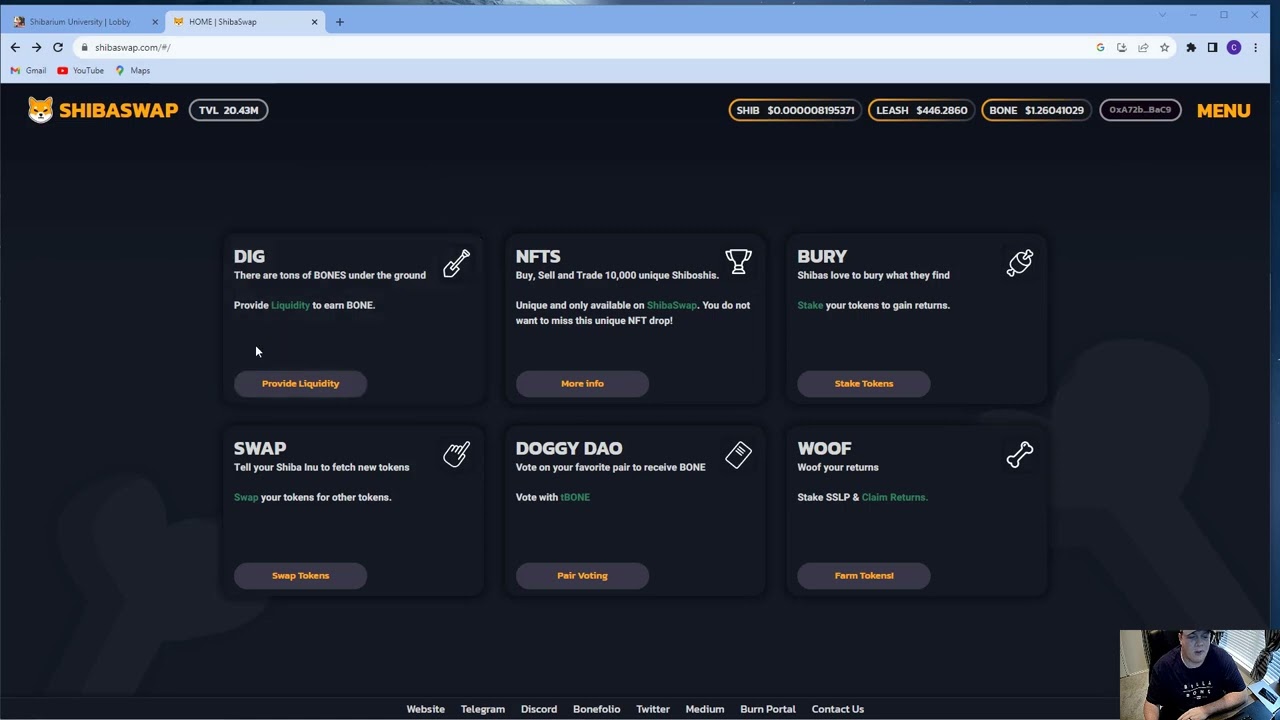The height and width of the screenshot is (720, 1280).
Task: Click the Farm Tokens! button
Action: 864,575
